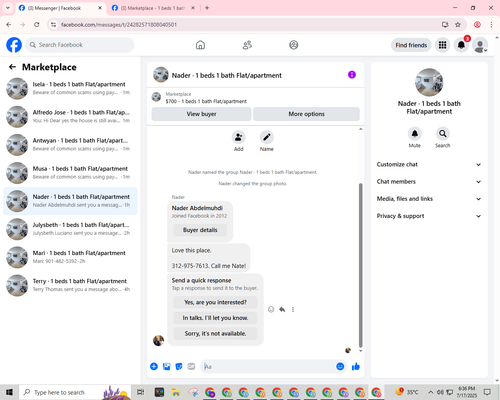Click the browser address bar URL

(x=119, y=25)
